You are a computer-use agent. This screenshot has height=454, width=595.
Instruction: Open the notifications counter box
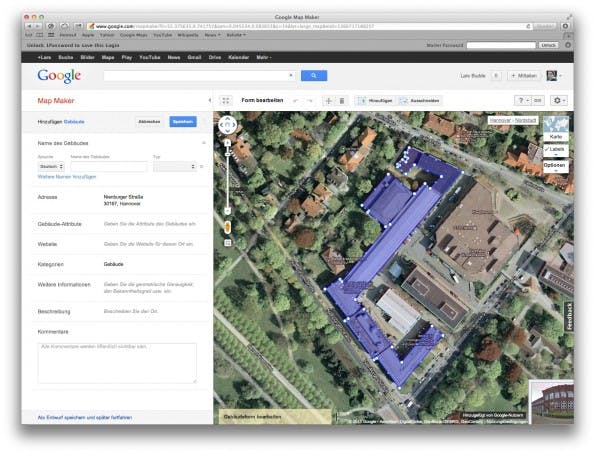pyautogui.click(x=496, y=76)
